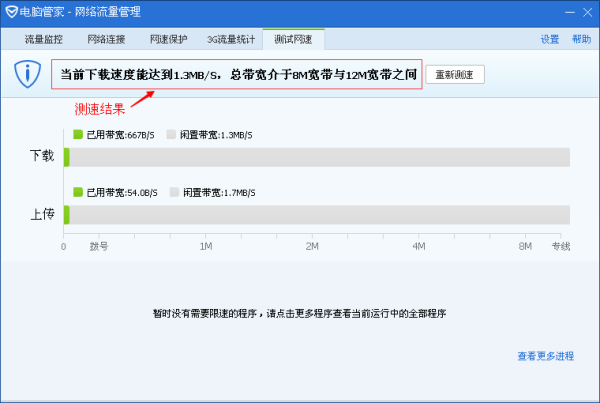Select the 网速保护 tab
This screenshot has height=403, width=600.
[x=168, y=39]
